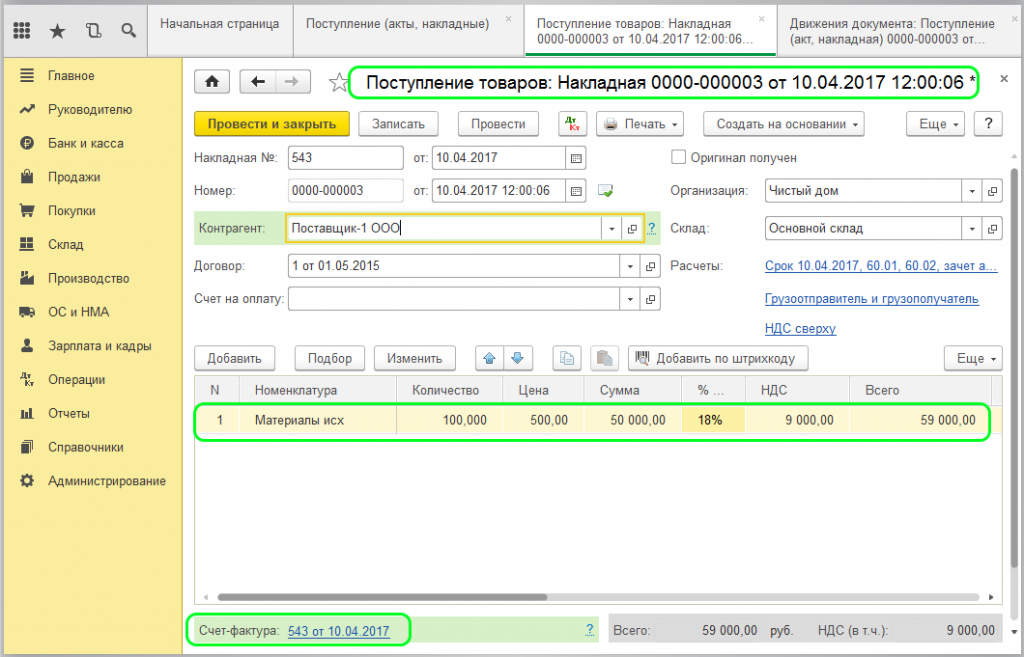Open Банк и касса sidebar section
The width and height of the screenshot is (1024, 657).
[85, 143]
